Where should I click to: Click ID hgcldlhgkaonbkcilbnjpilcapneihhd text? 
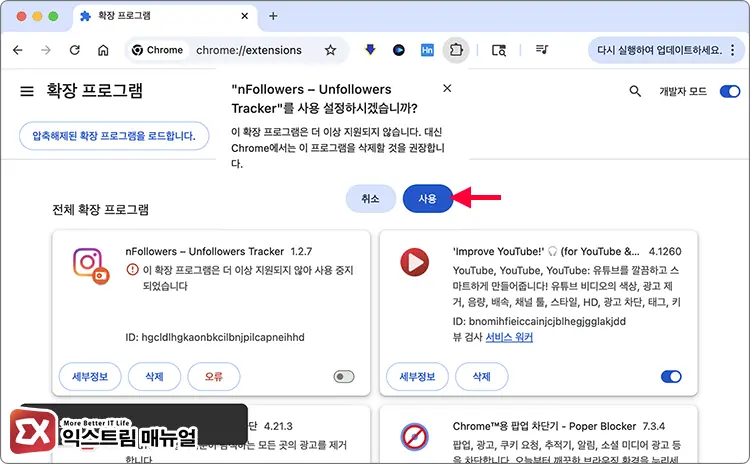(215, 337)
